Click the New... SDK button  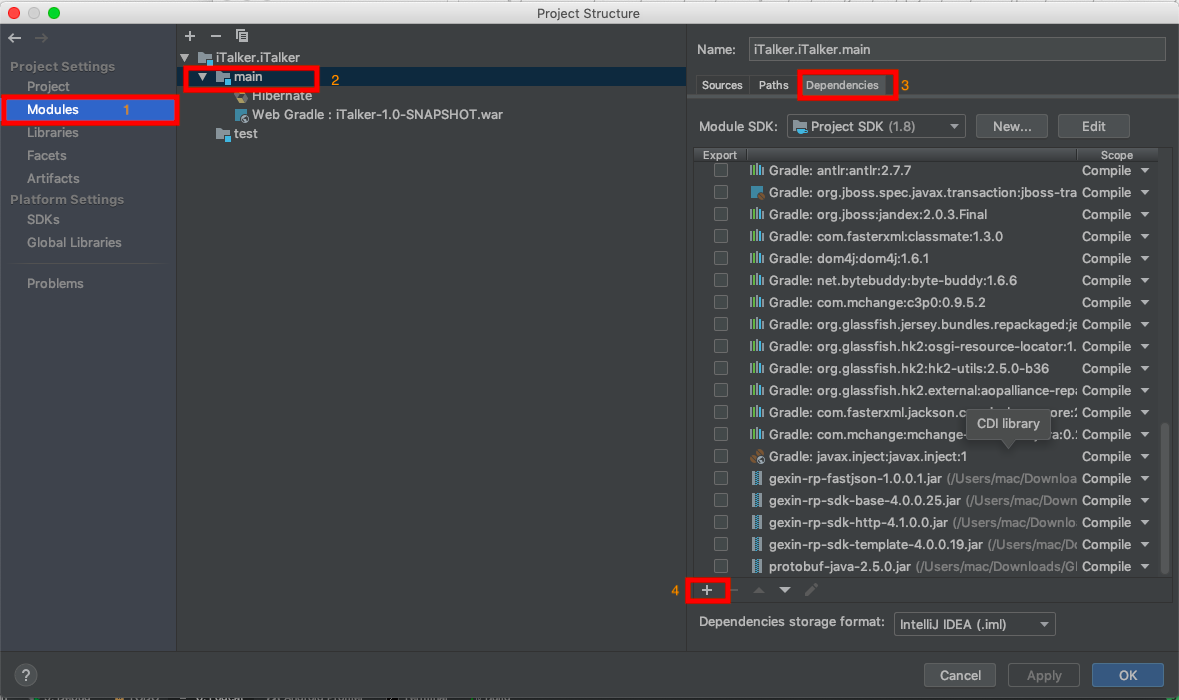[1011, 126]
